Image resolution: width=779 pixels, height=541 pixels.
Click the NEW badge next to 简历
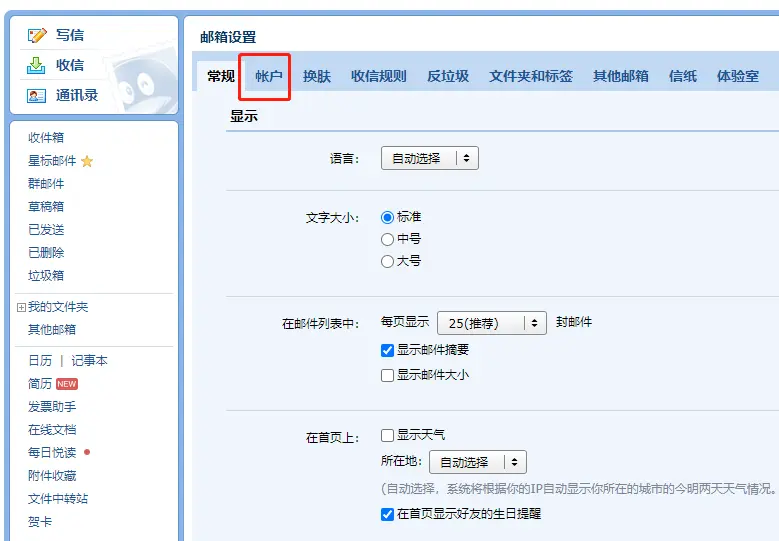pyautogui.click(x=67, y=384)
